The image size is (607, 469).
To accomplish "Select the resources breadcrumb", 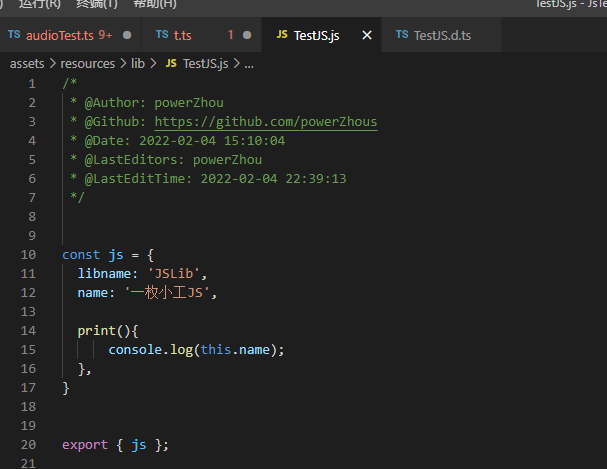I will 87,63.
